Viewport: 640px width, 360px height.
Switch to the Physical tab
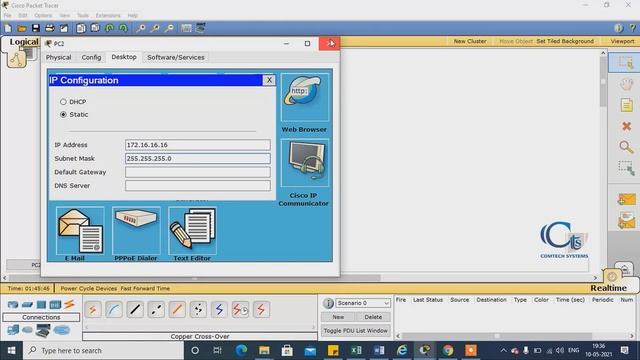coord(58,58)
